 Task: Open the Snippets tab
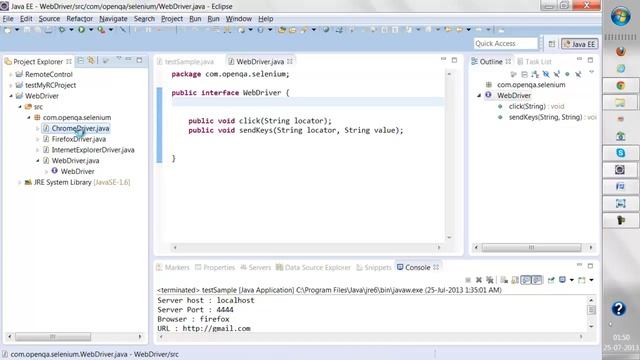[374, 268]
